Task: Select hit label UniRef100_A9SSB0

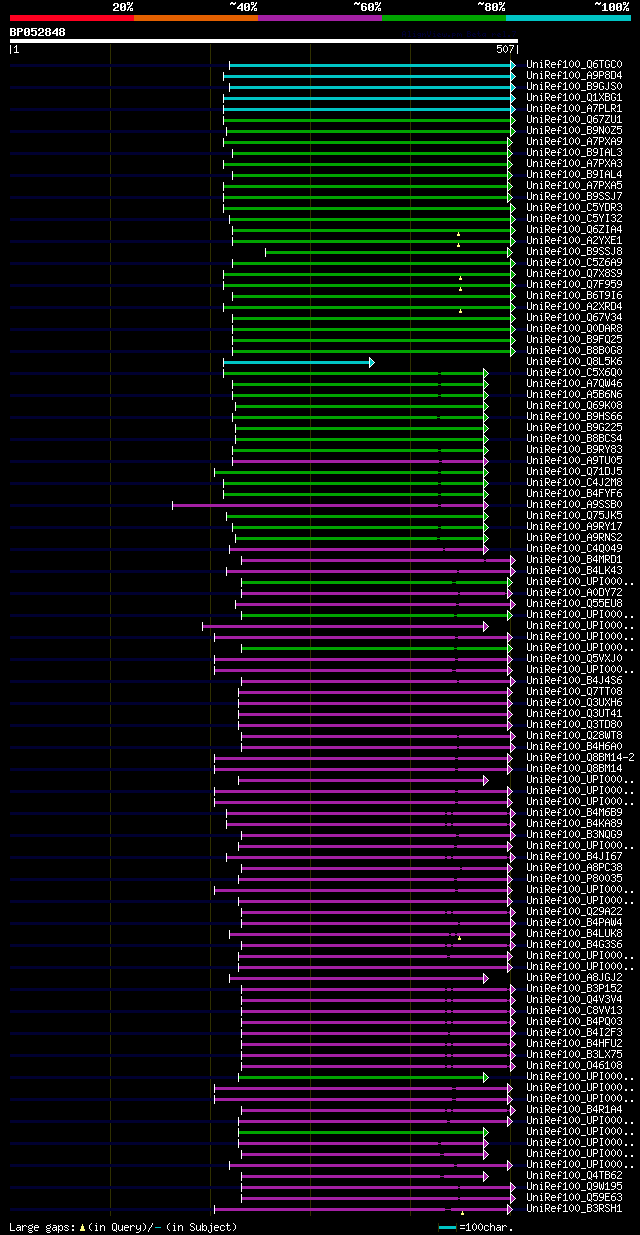Action: click(574, 504)
